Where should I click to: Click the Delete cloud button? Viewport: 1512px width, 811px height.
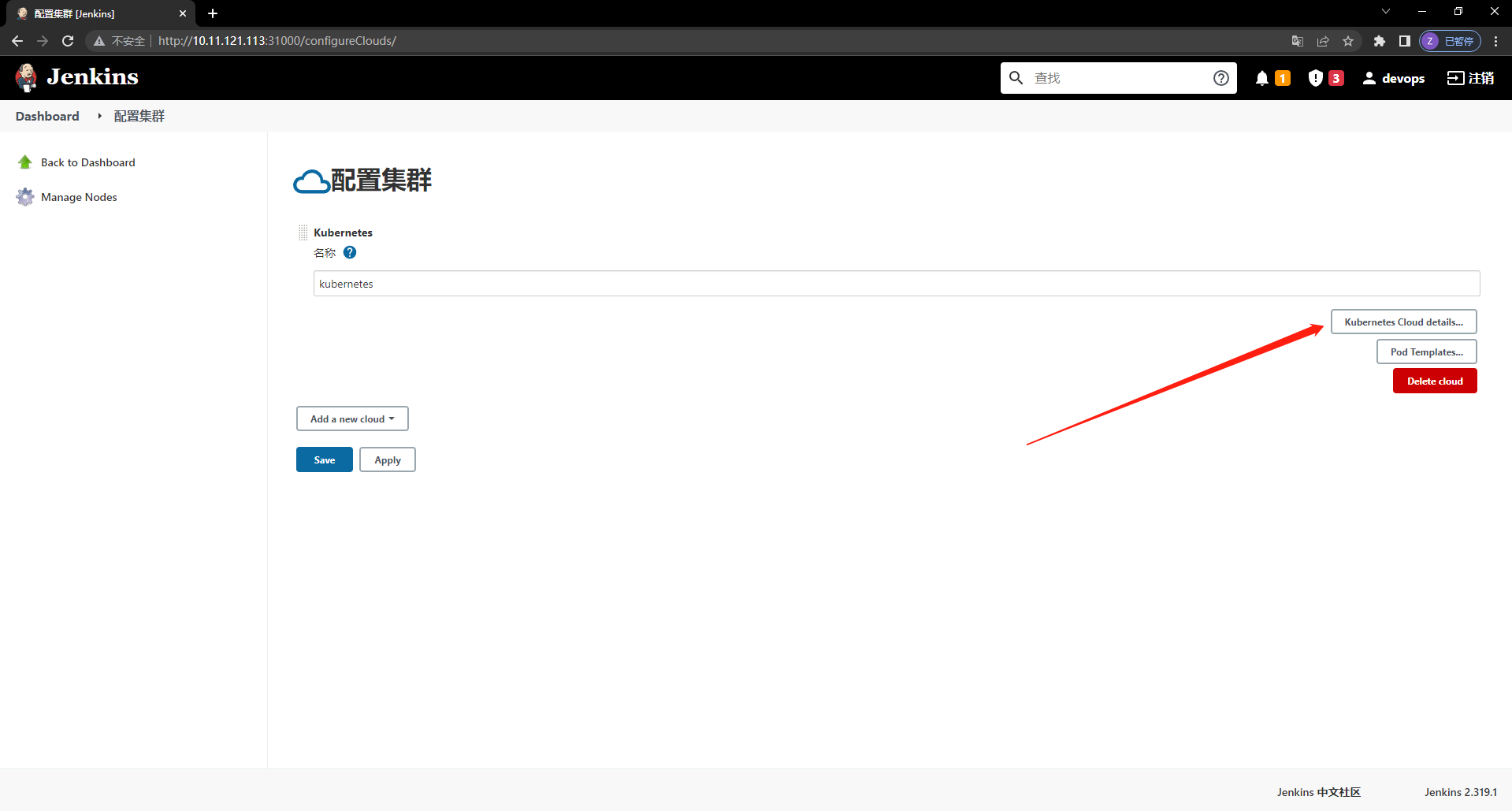pyautogui.click(x=1435, y=381)
